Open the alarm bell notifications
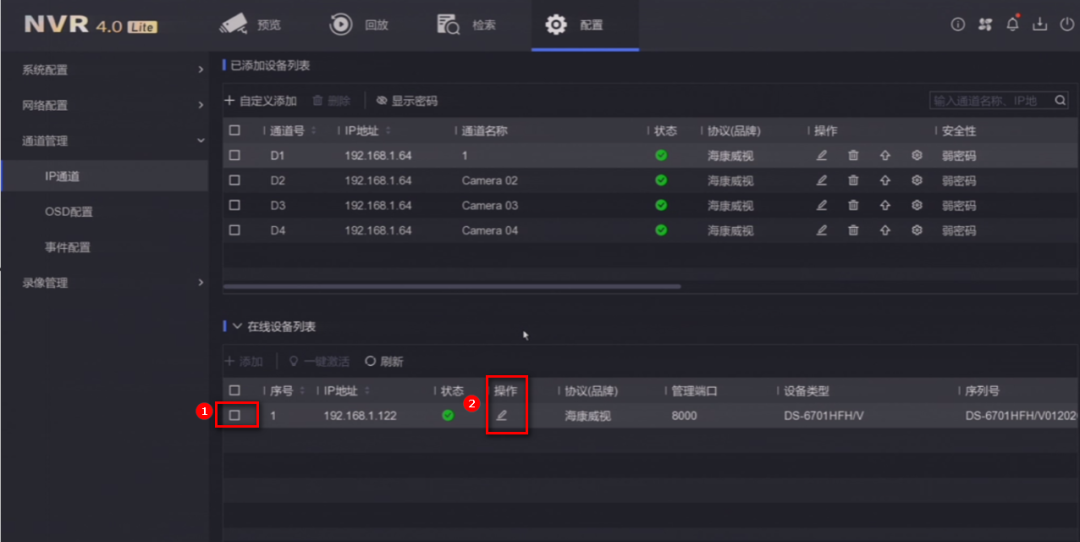This screenshot has width=1080, height=542. 1012,24
